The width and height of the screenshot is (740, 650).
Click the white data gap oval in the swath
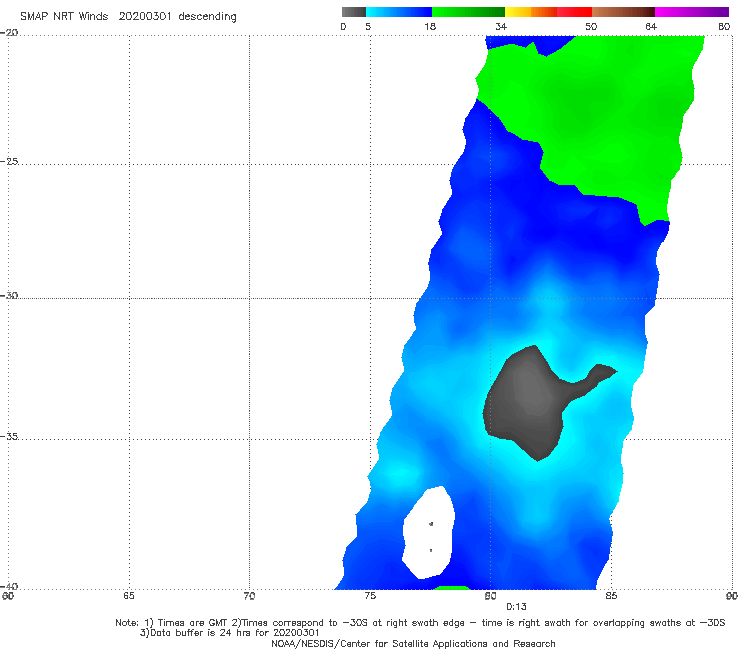click(x=429, y=532)
